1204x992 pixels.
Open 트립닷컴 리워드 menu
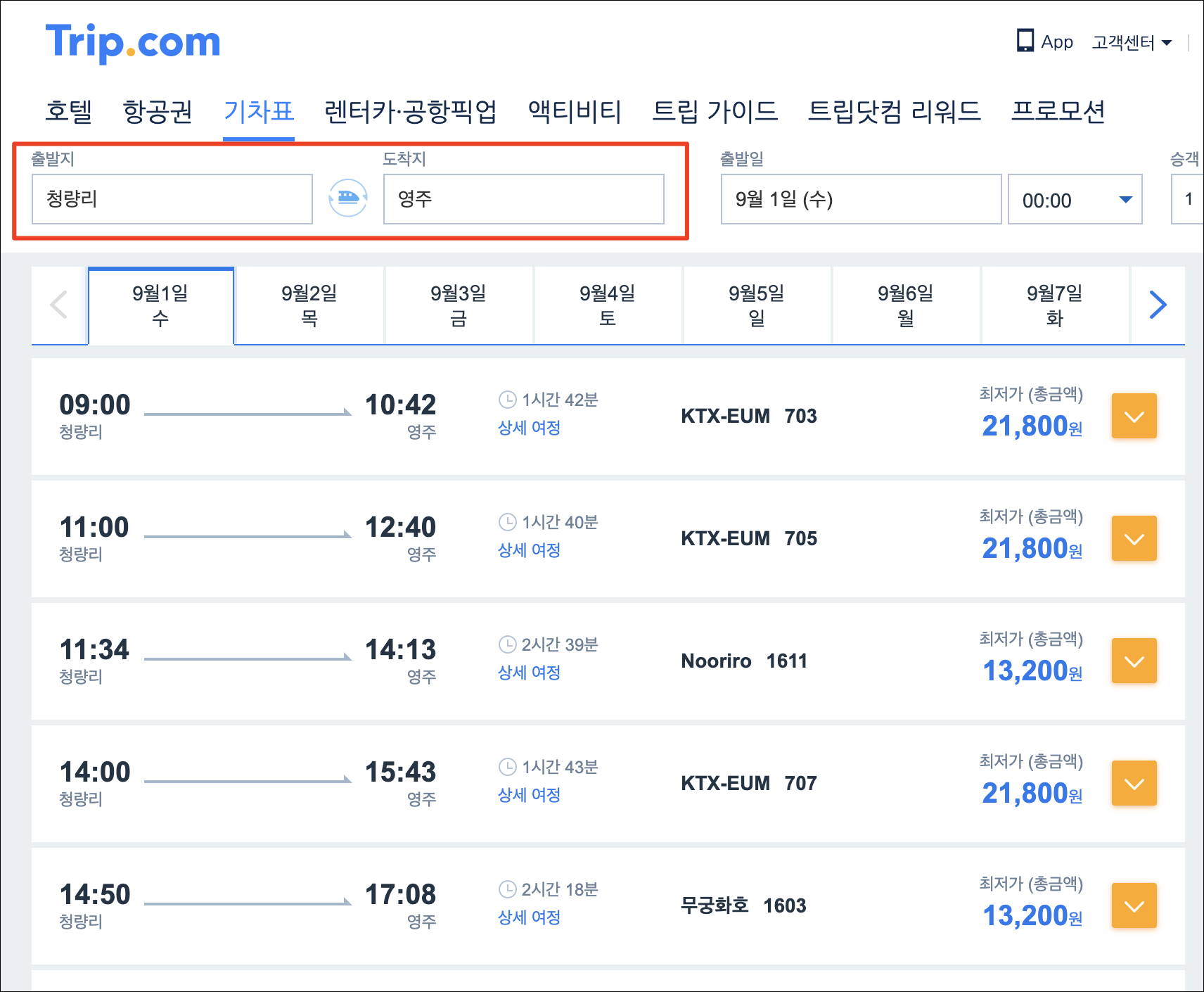click(895, 111)
